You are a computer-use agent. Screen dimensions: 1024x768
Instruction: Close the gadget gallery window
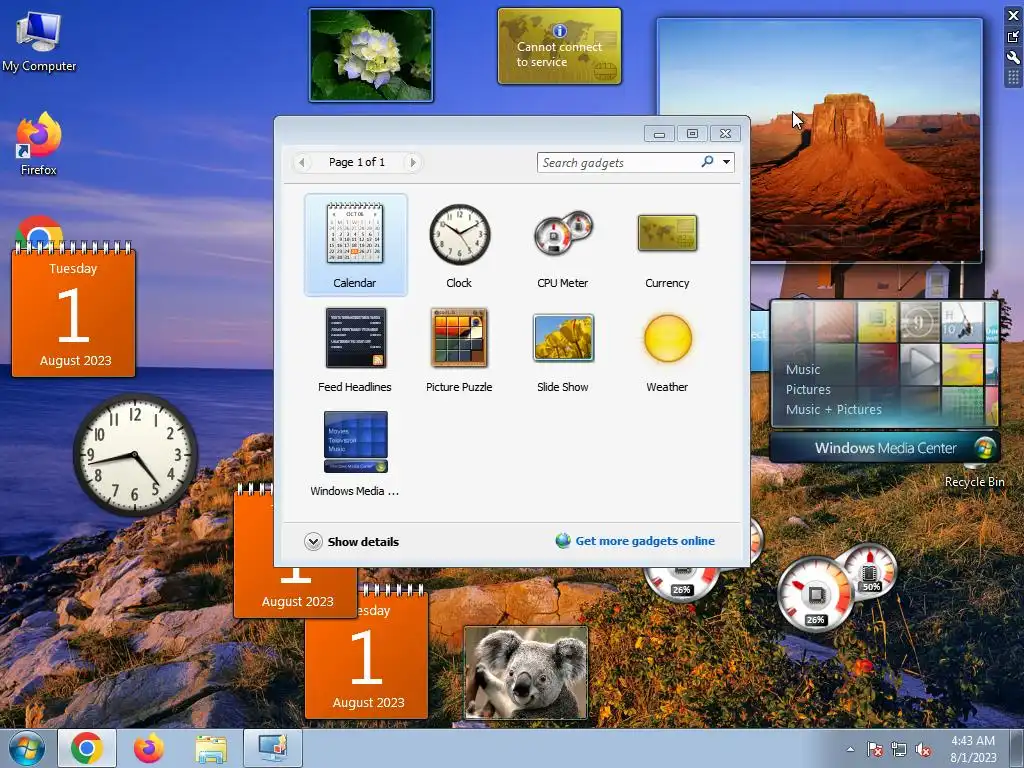[725, 134]
